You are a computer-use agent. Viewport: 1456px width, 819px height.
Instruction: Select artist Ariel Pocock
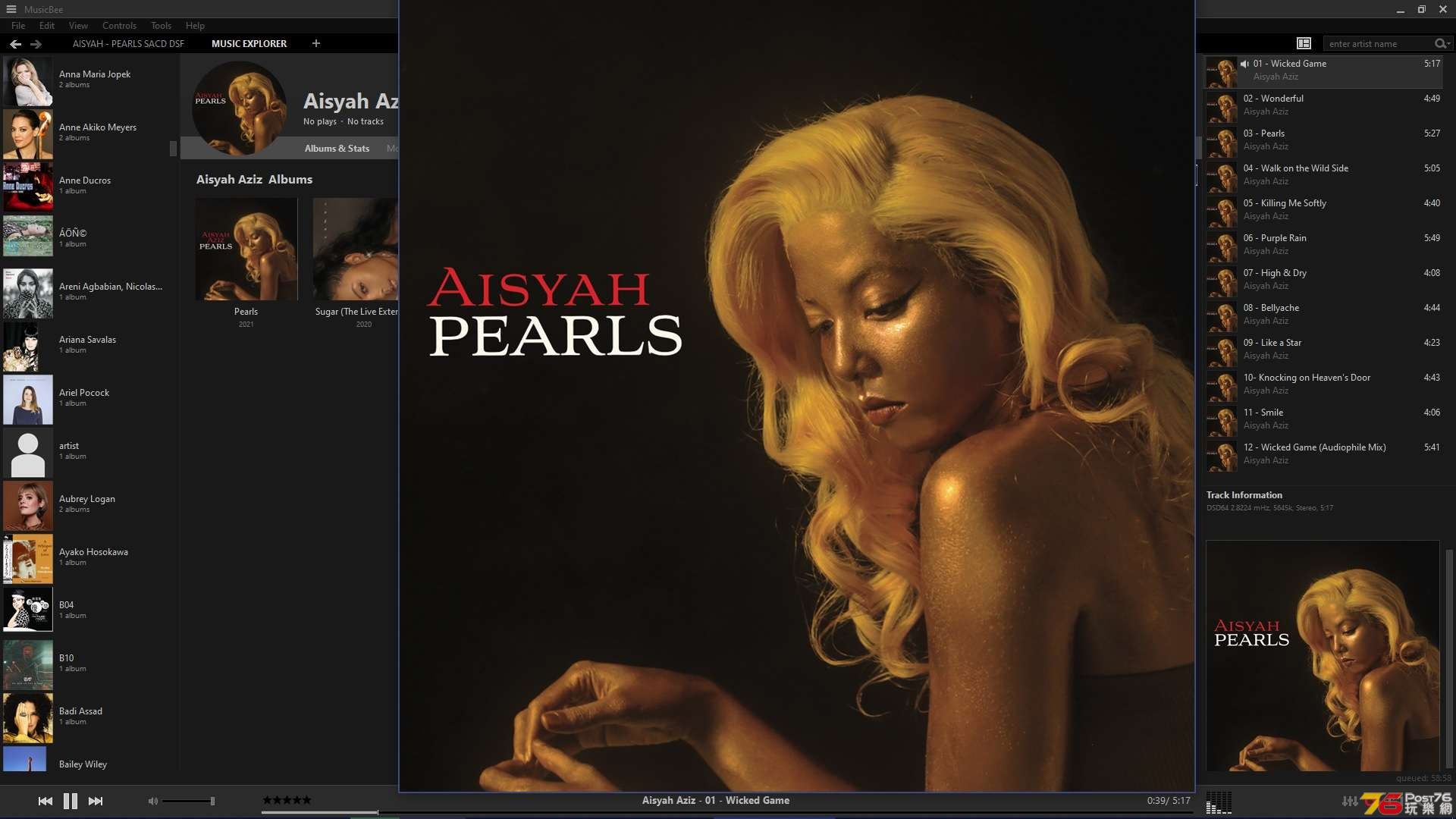click(x=89, y=398)
